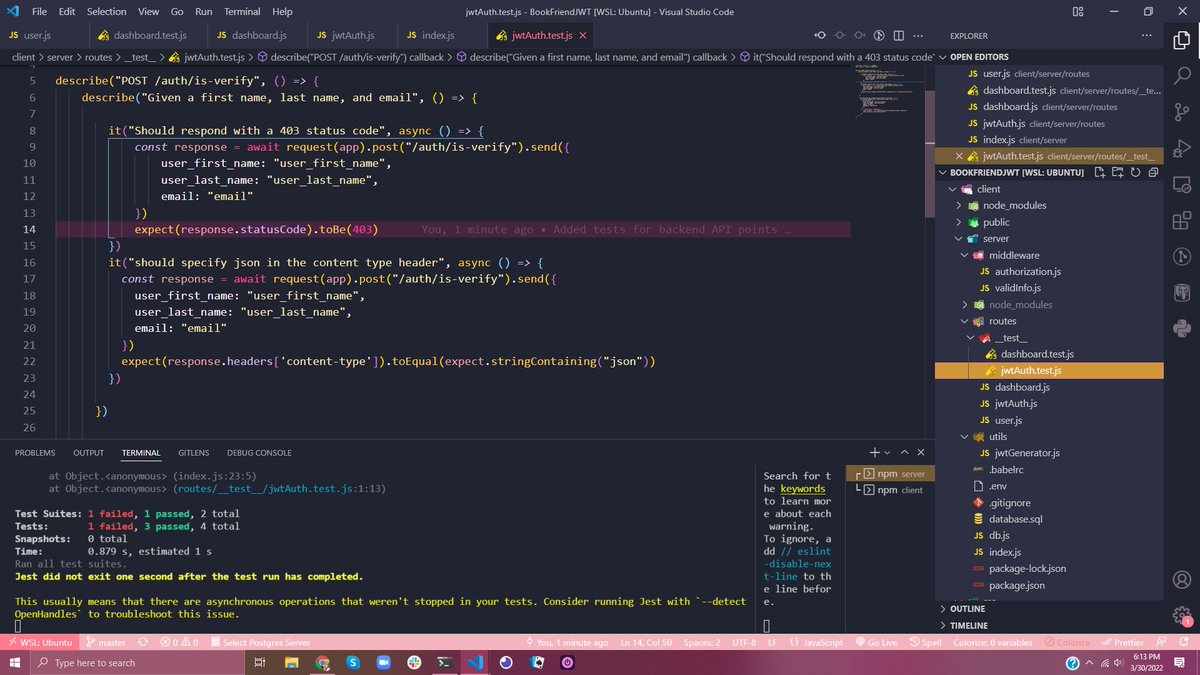Open the .gitignore file
Image resolution: width=1200 pixels, height=675 pixels.
[1009, 503]
